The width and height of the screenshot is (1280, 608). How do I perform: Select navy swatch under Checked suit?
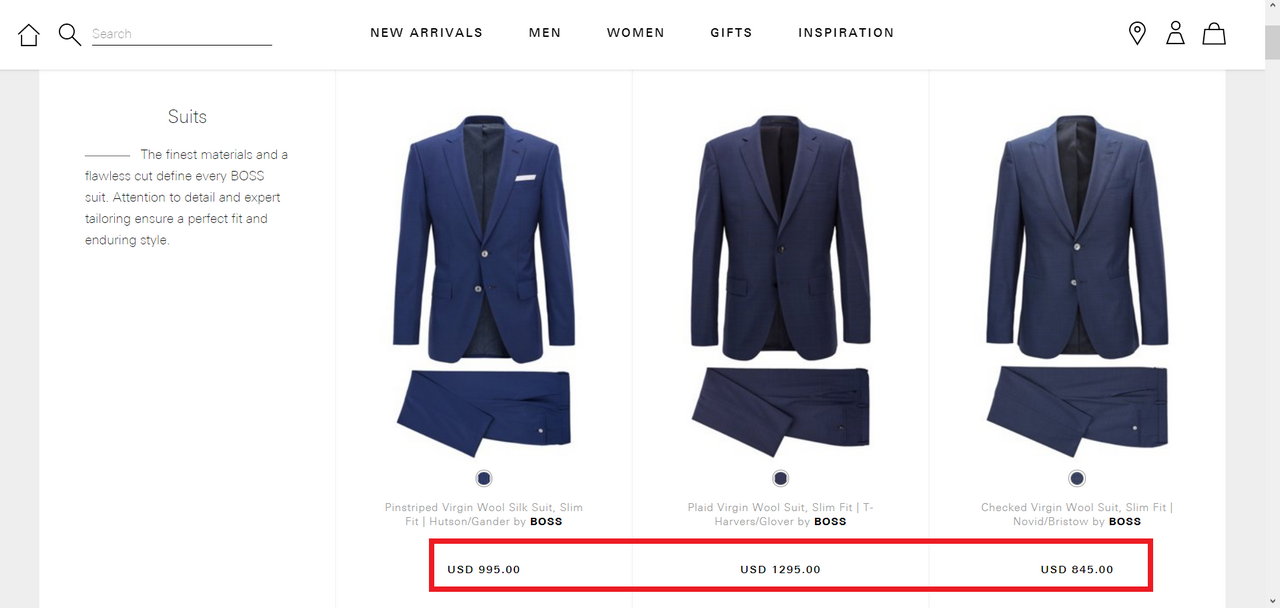[x=1077, y=478]
